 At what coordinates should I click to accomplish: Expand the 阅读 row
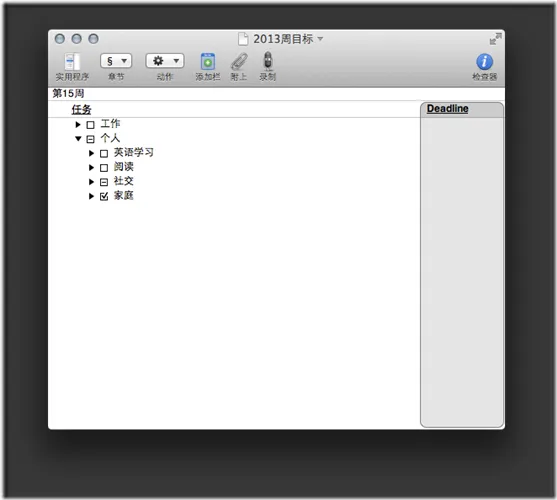[x=91, y=167]
